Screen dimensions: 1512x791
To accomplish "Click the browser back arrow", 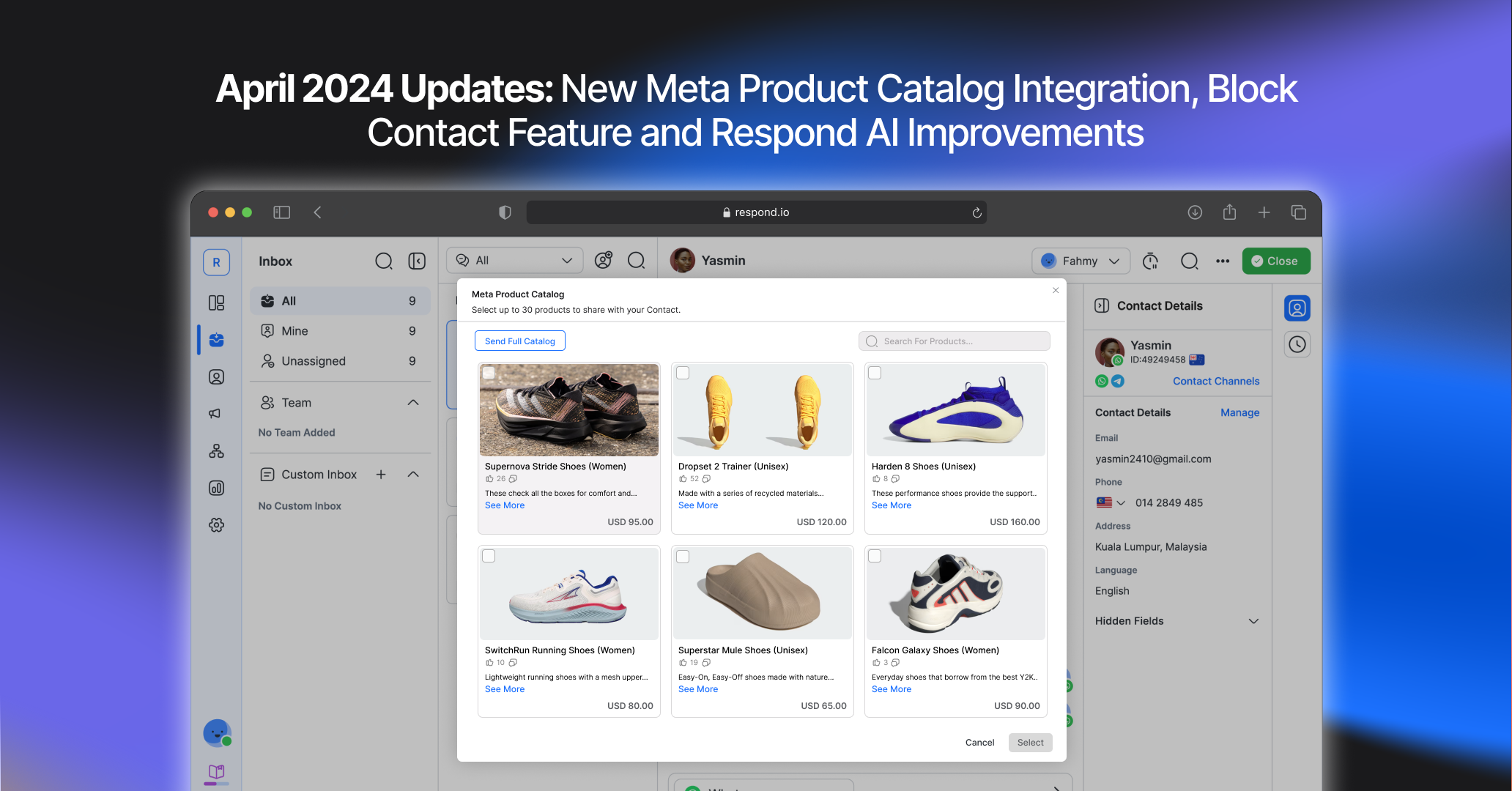I will [x=317, y=212].
